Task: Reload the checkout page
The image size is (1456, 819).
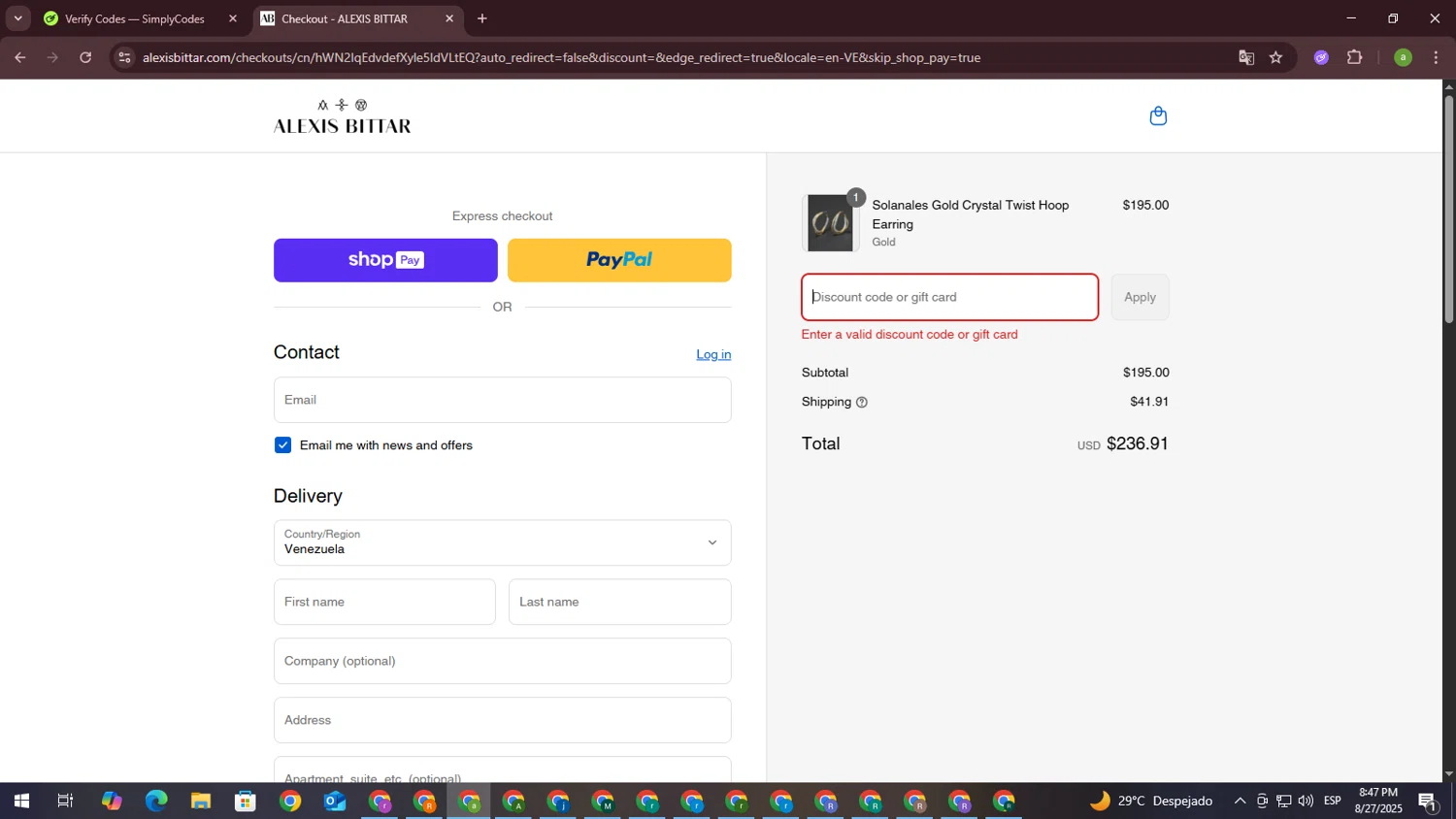Action: click(85, 57)
